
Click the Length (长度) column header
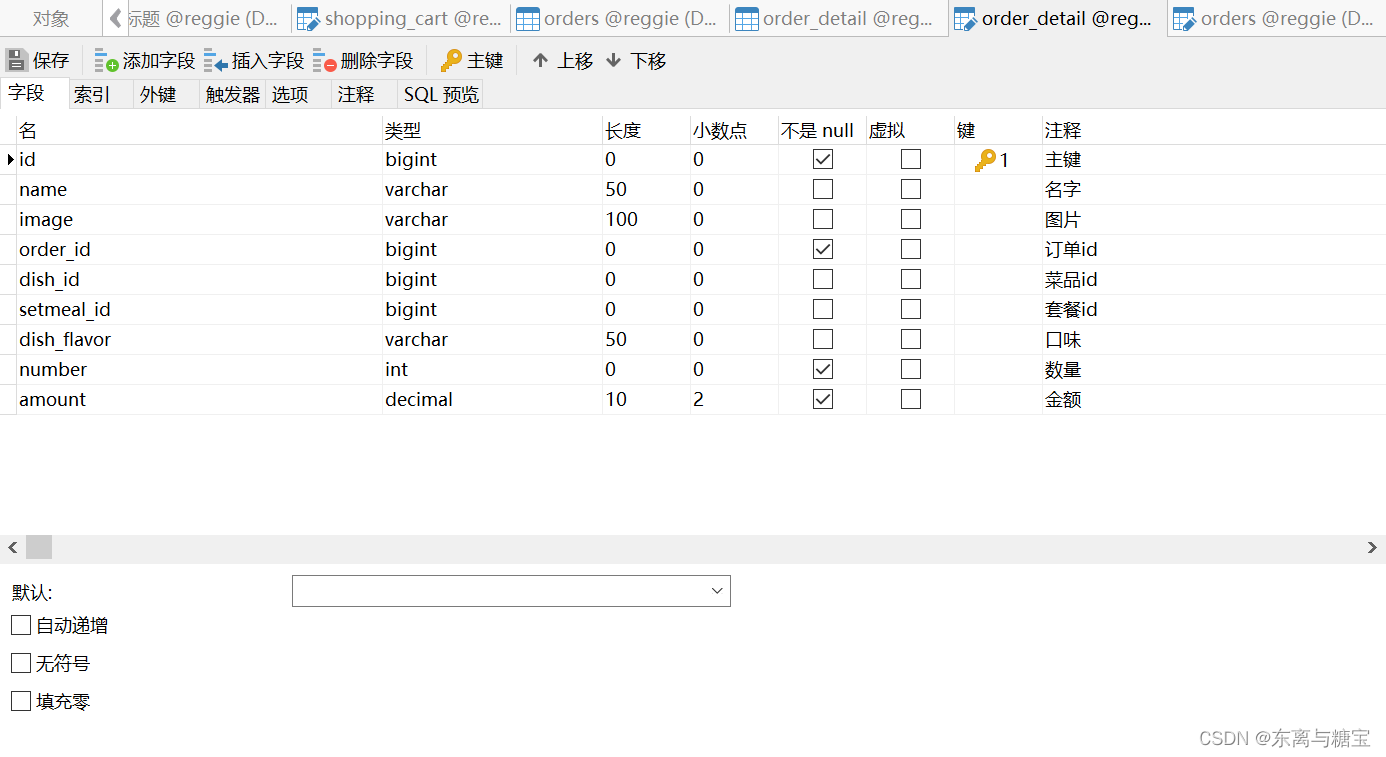646,130
